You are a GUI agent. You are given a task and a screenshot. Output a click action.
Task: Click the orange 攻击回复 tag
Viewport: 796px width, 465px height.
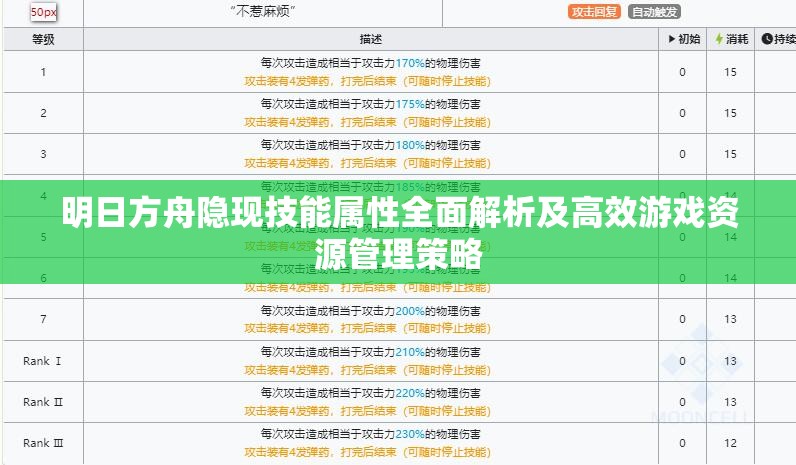pos(594,12)
